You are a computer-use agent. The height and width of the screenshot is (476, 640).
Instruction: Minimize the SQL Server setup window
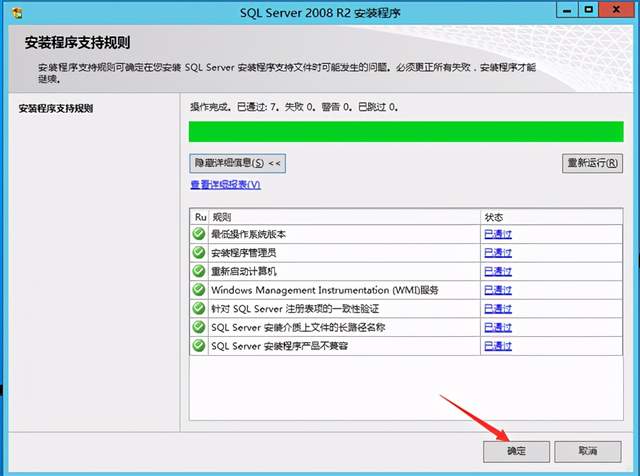567,11
